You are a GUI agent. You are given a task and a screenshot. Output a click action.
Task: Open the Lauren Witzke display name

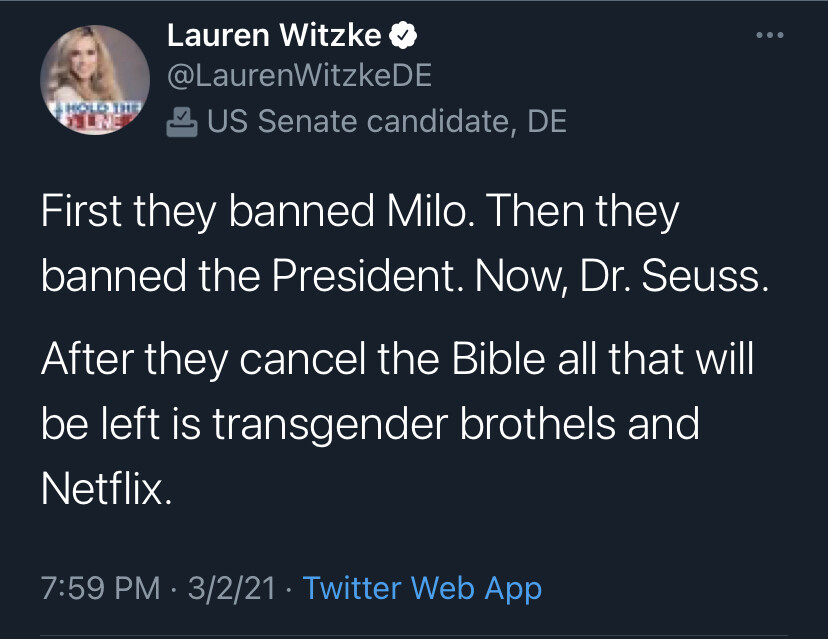click(x=274, y=37)
